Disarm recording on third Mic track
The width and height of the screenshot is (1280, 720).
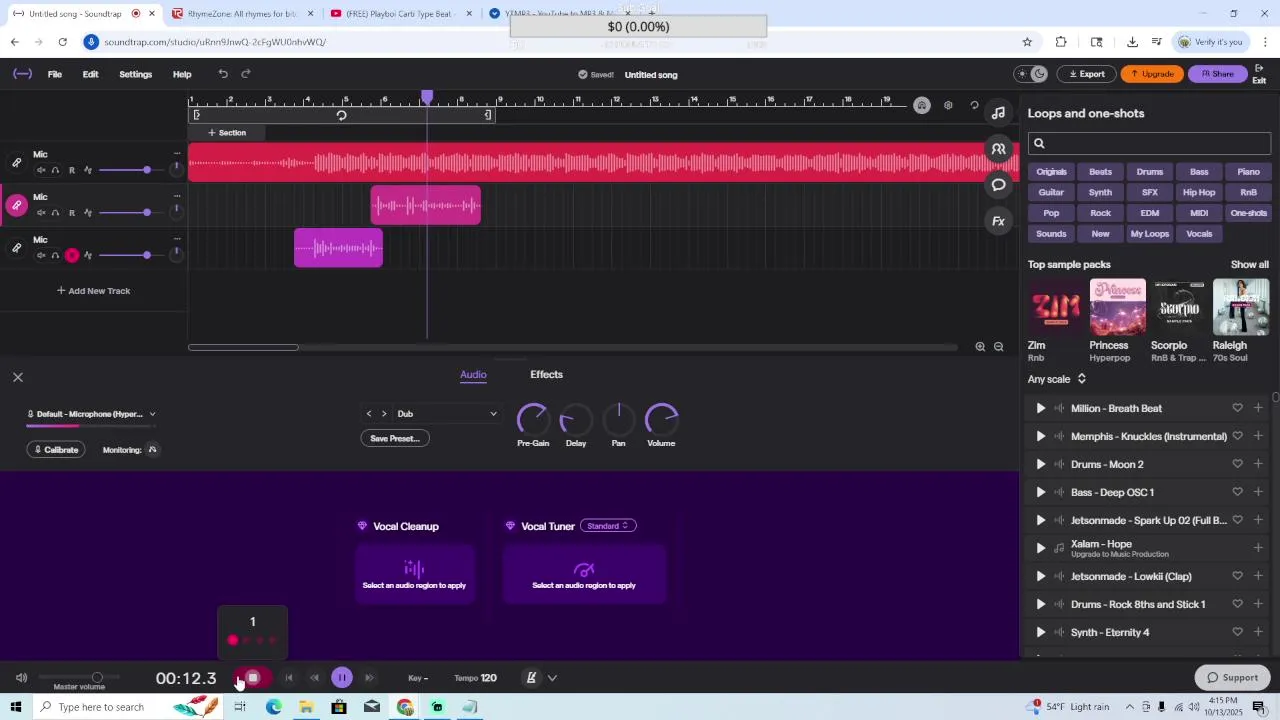pyautogui.click(x=71, y=255)
